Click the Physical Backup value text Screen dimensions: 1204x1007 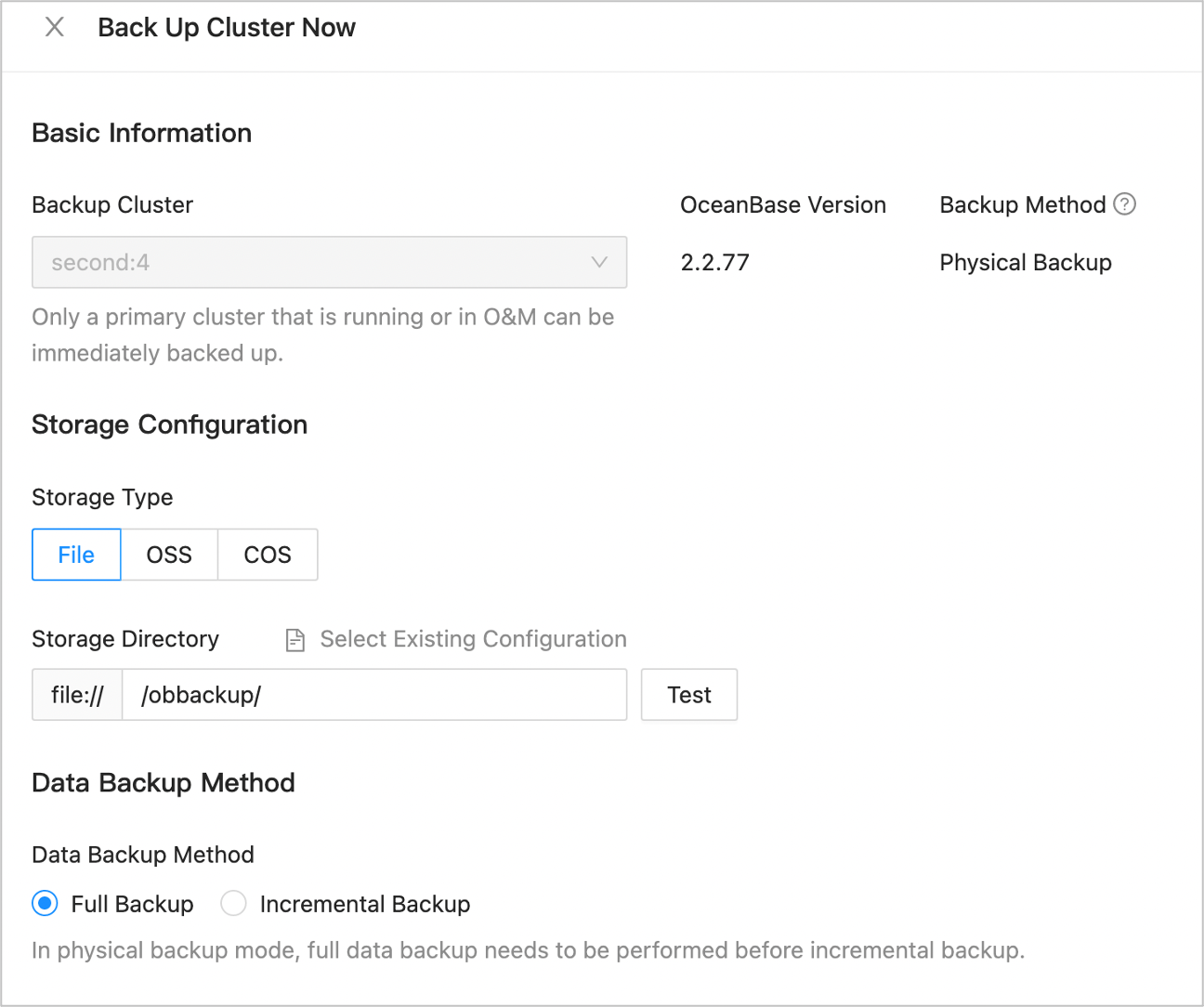click(1025, 263)
